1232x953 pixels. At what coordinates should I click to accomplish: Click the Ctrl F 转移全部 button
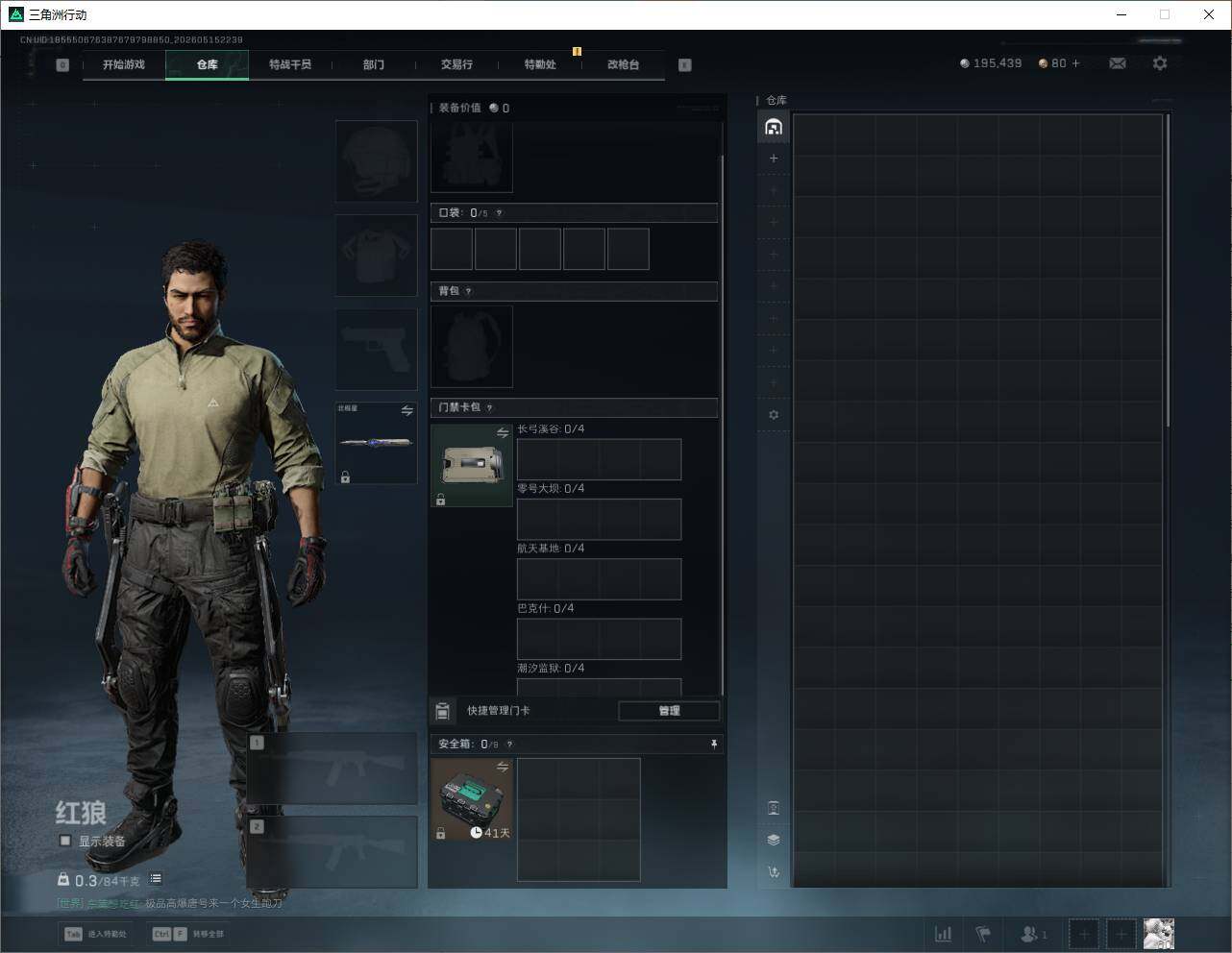click(x=187, y=934)
